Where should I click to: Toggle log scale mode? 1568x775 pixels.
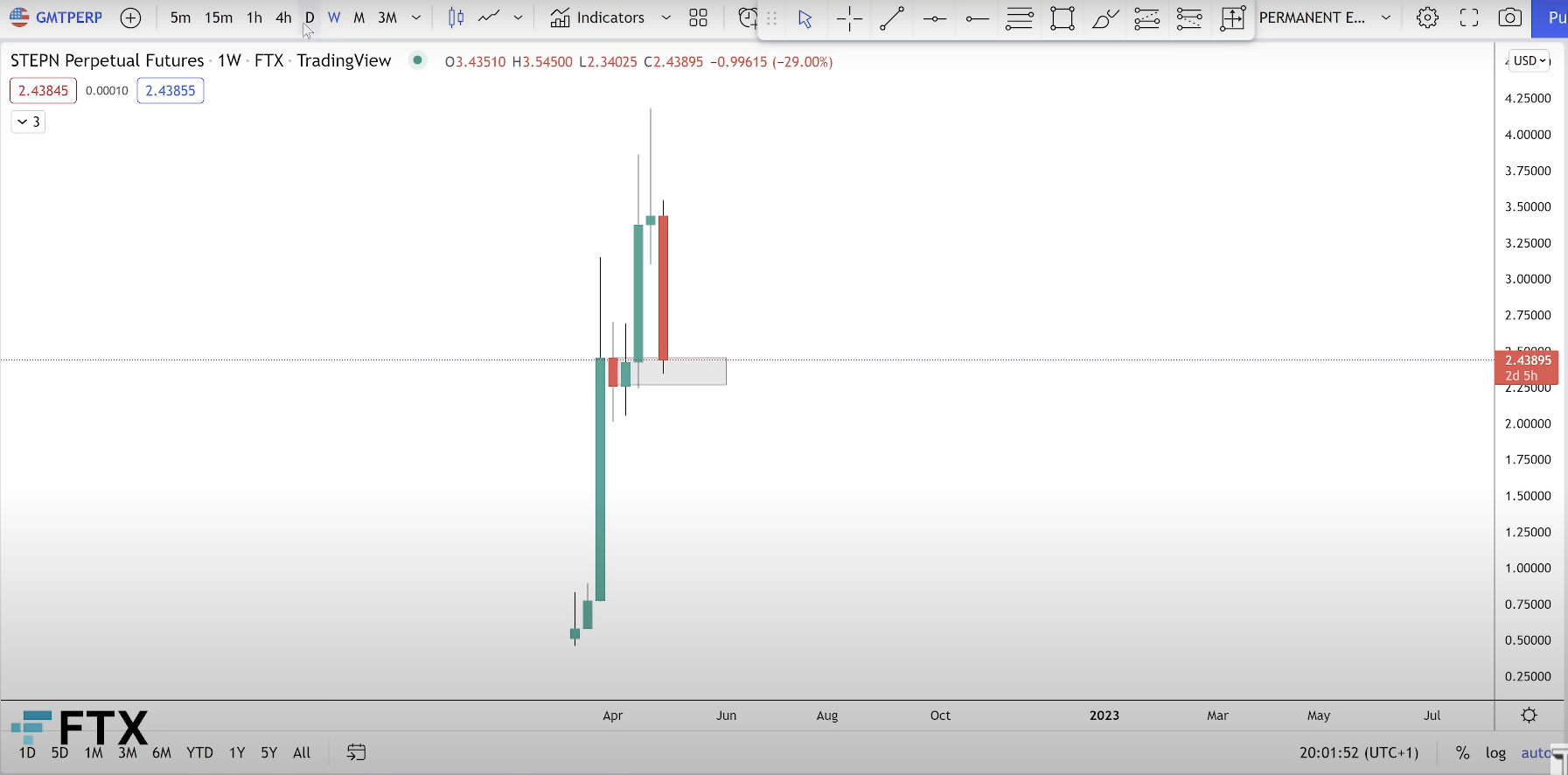coord(1495,753)
